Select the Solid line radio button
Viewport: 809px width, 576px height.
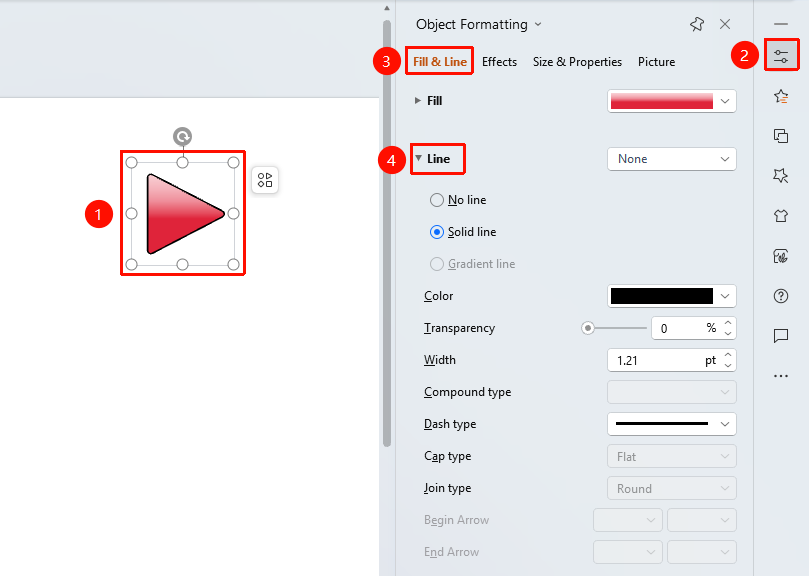[437, 232]
